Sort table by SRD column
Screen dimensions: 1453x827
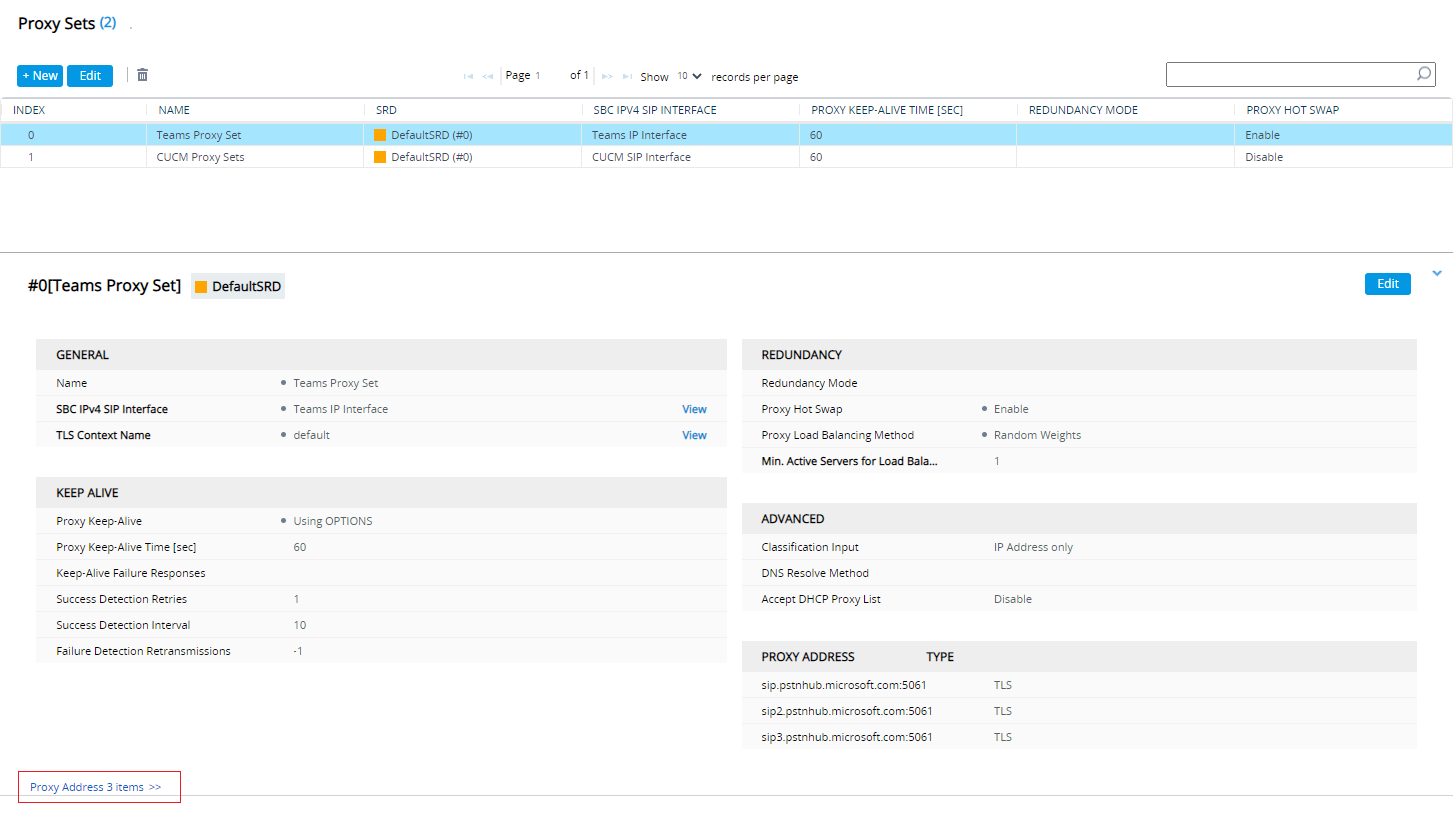tap(386, 110)
